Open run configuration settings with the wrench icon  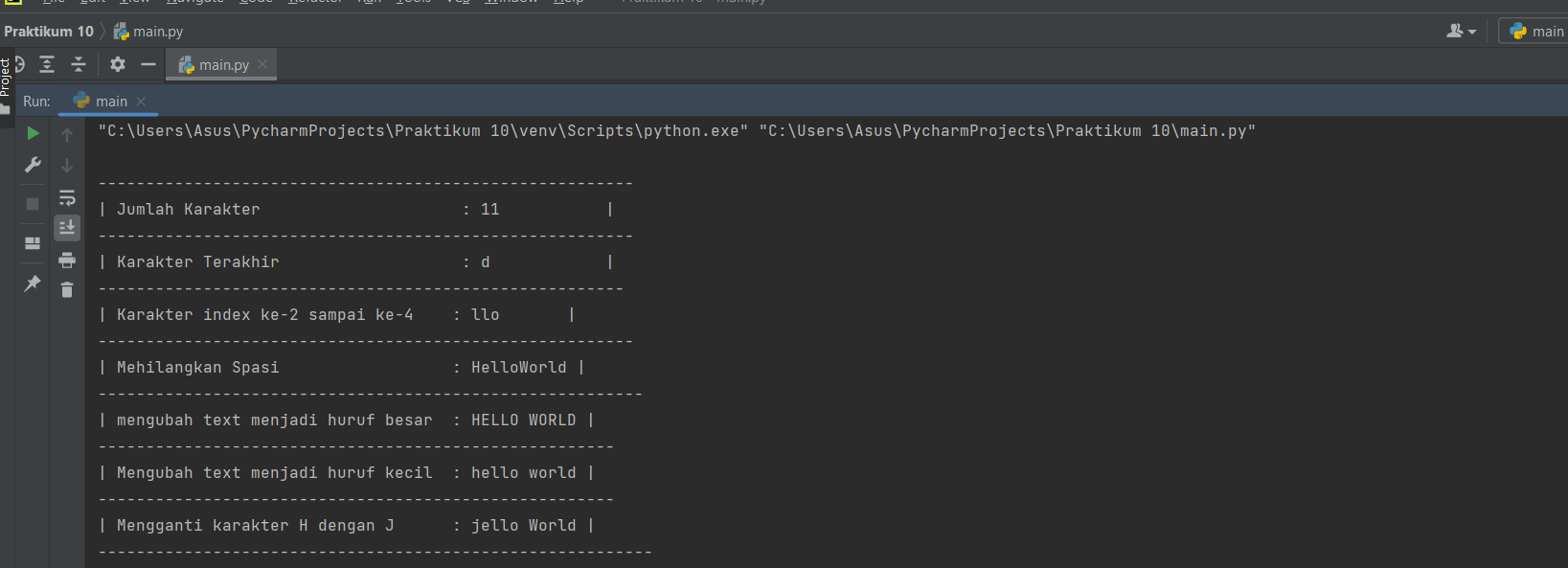coord(33,166)
